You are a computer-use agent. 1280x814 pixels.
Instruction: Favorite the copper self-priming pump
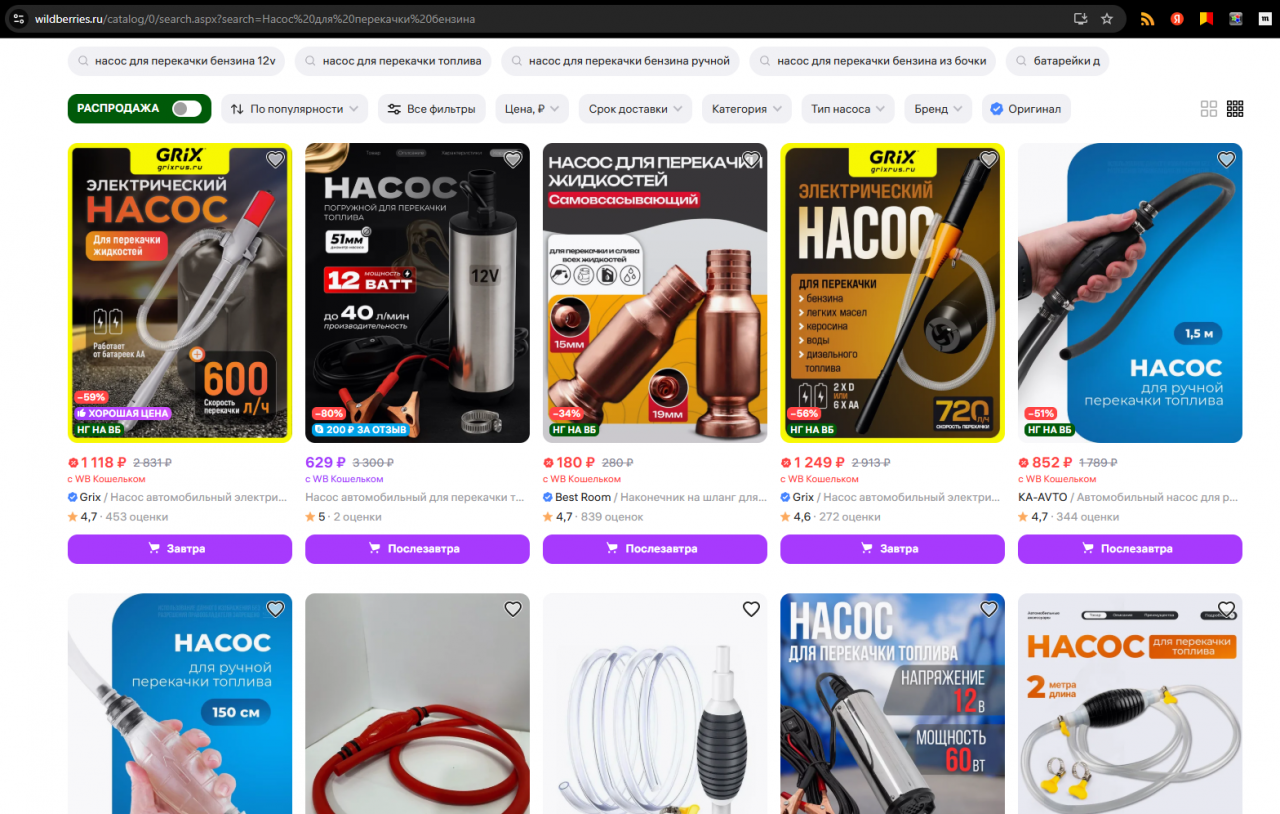[751, 159]
